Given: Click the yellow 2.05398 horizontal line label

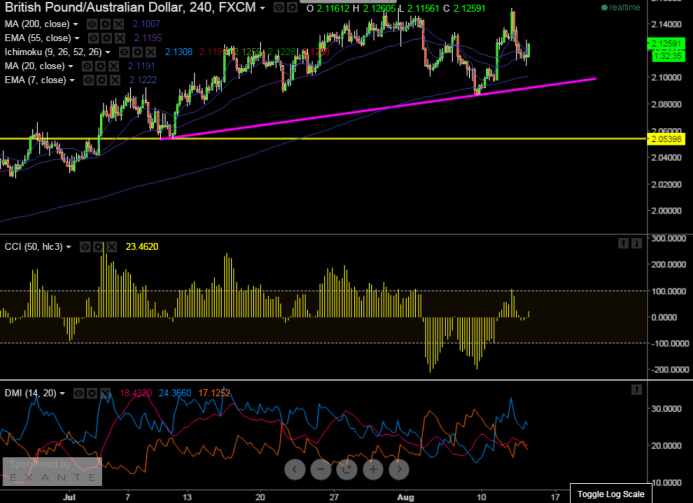Looking at the screenshot, I should pos(666,139).
